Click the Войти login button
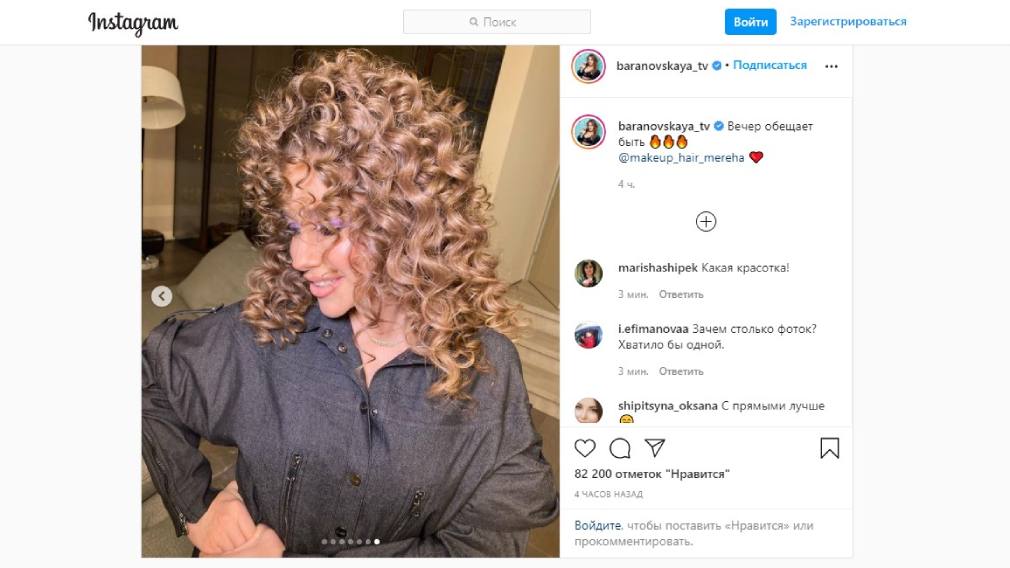Screen dimensions: 1010x568 [750, 22]
